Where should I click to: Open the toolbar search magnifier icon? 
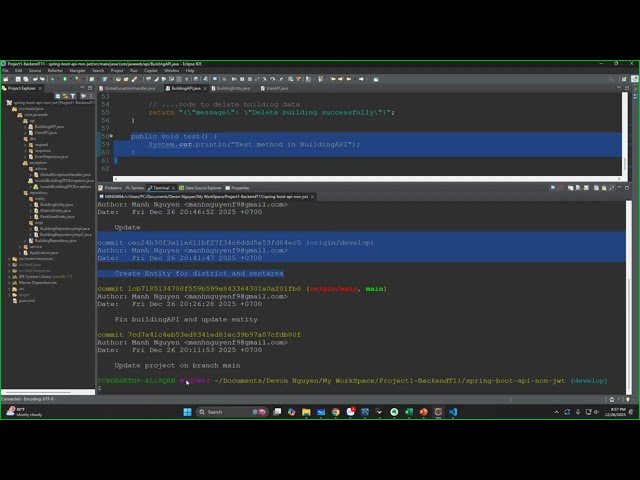611,79
